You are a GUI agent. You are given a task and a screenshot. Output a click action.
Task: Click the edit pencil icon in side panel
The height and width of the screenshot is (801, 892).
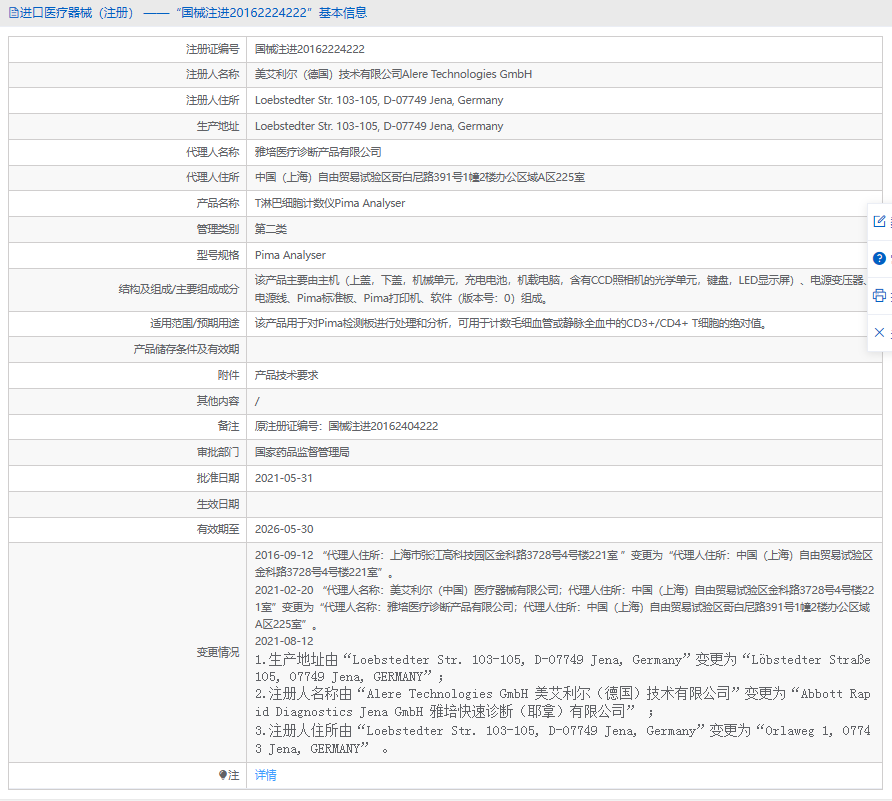[x=880, y=221]
